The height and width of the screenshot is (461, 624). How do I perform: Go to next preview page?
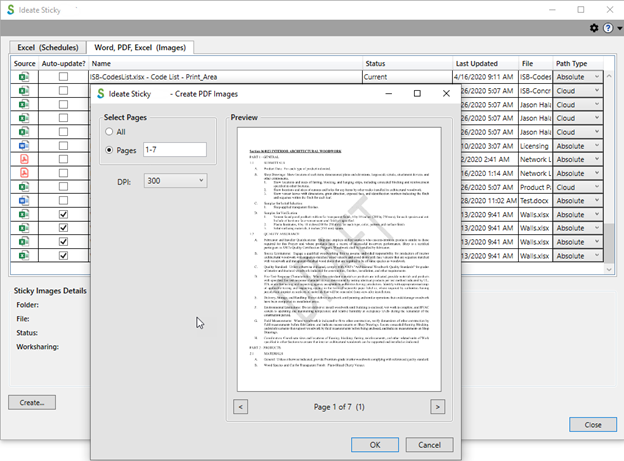438,407
